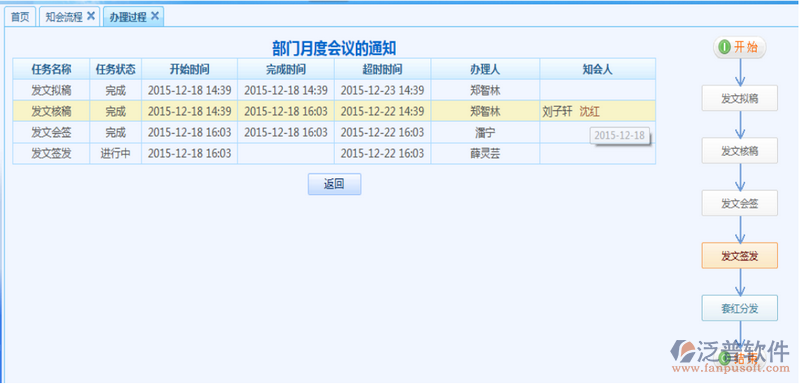Select the 发文会签 table row
This screenshot has width=800, height=384.
coord(334,133)
